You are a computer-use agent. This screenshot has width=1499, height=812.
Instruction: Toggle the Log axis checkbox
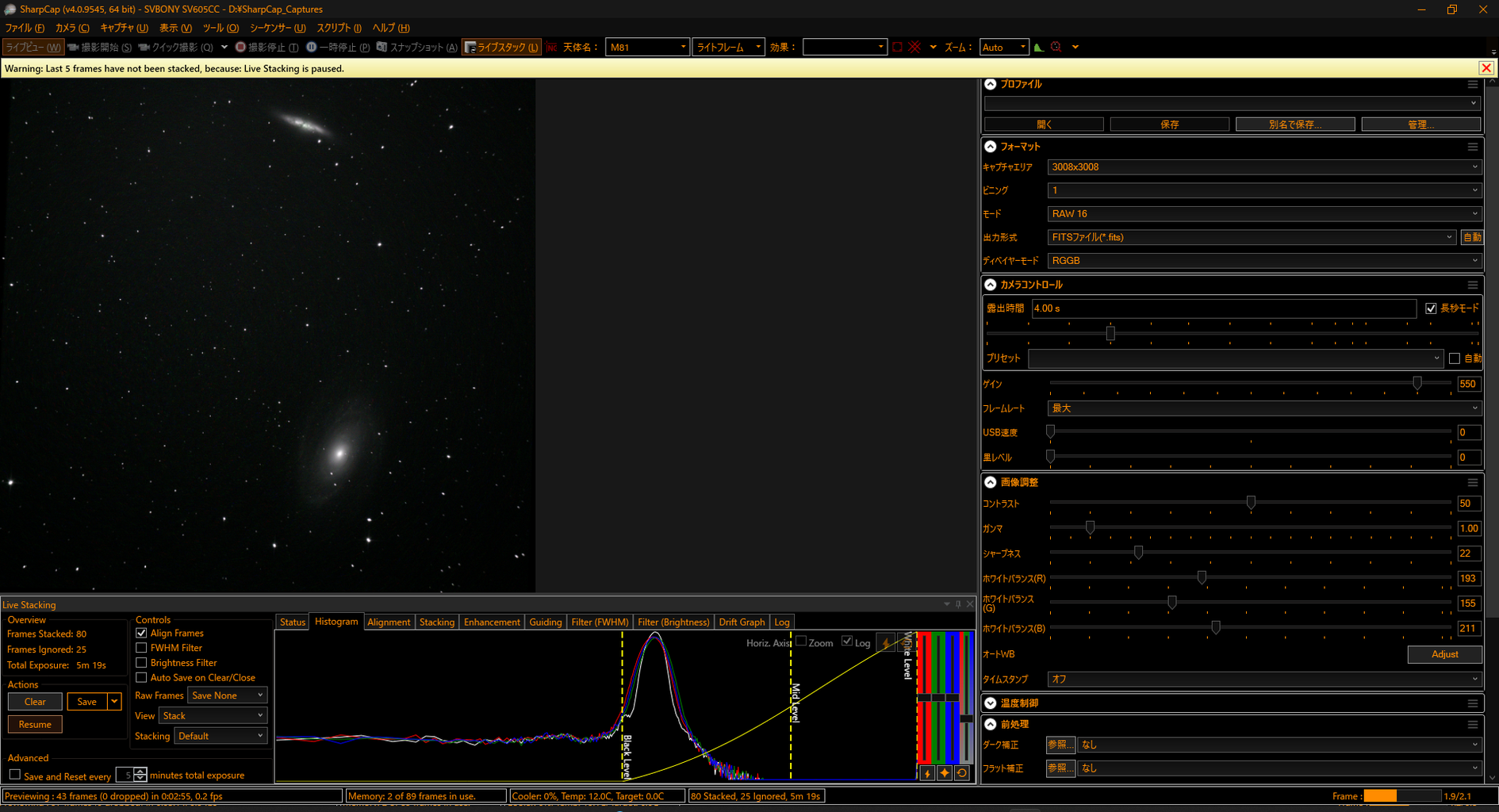[x=847, y=642]
